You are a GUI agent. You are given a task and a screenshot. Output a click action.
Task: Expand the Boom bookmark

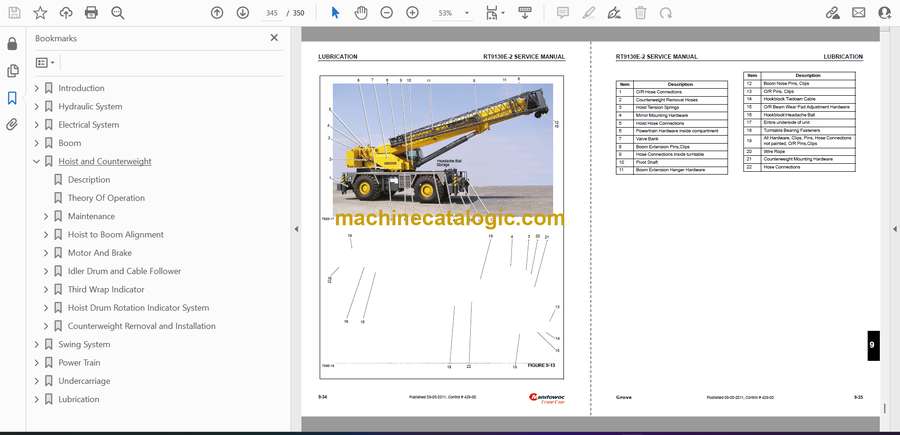[x=36, y=143]
